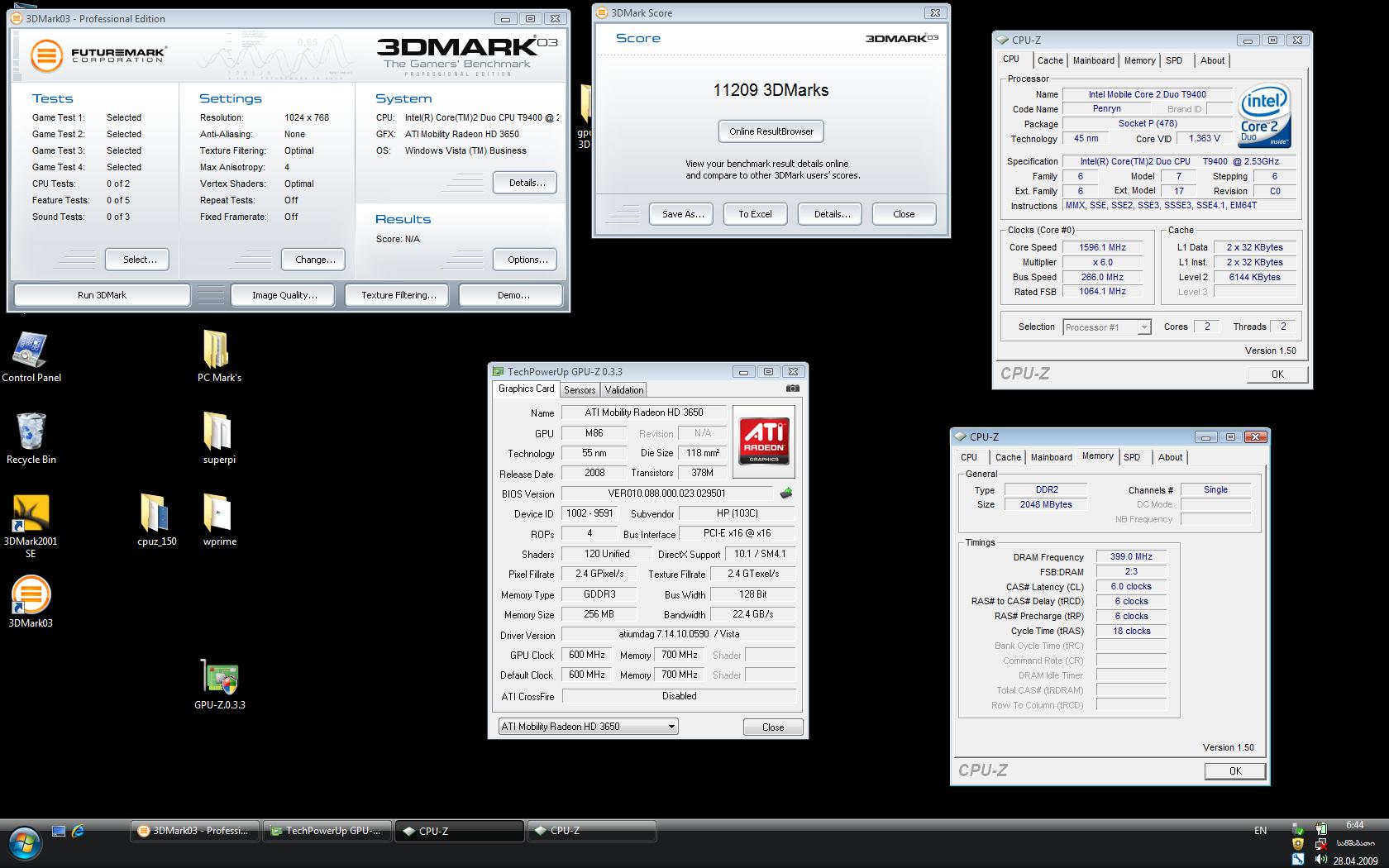
Task: Open Texture Filtering... in 3DMark03
Action: 397,295
